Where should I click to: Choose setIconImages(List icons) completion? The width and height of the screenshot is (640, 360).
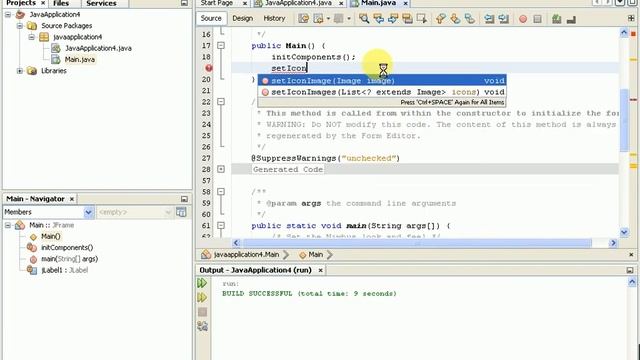tap(382, 92)
